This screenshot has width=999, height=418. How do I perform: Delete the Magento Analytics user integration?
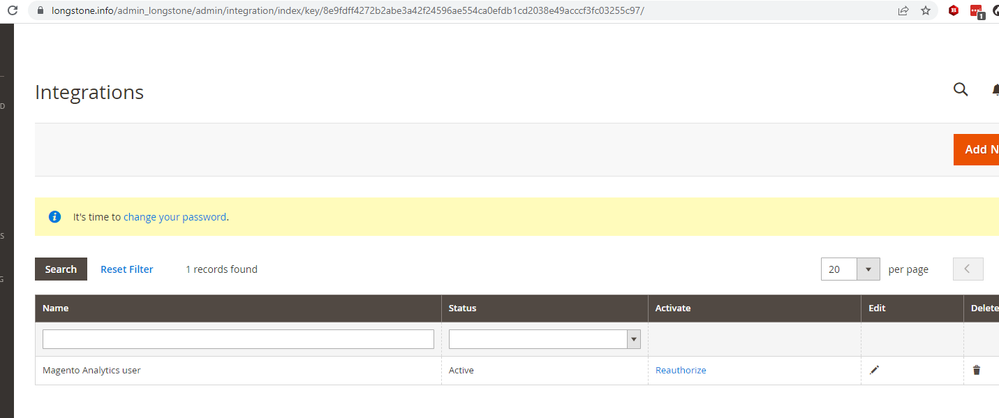pyautogui.click(x=977, y=370)
